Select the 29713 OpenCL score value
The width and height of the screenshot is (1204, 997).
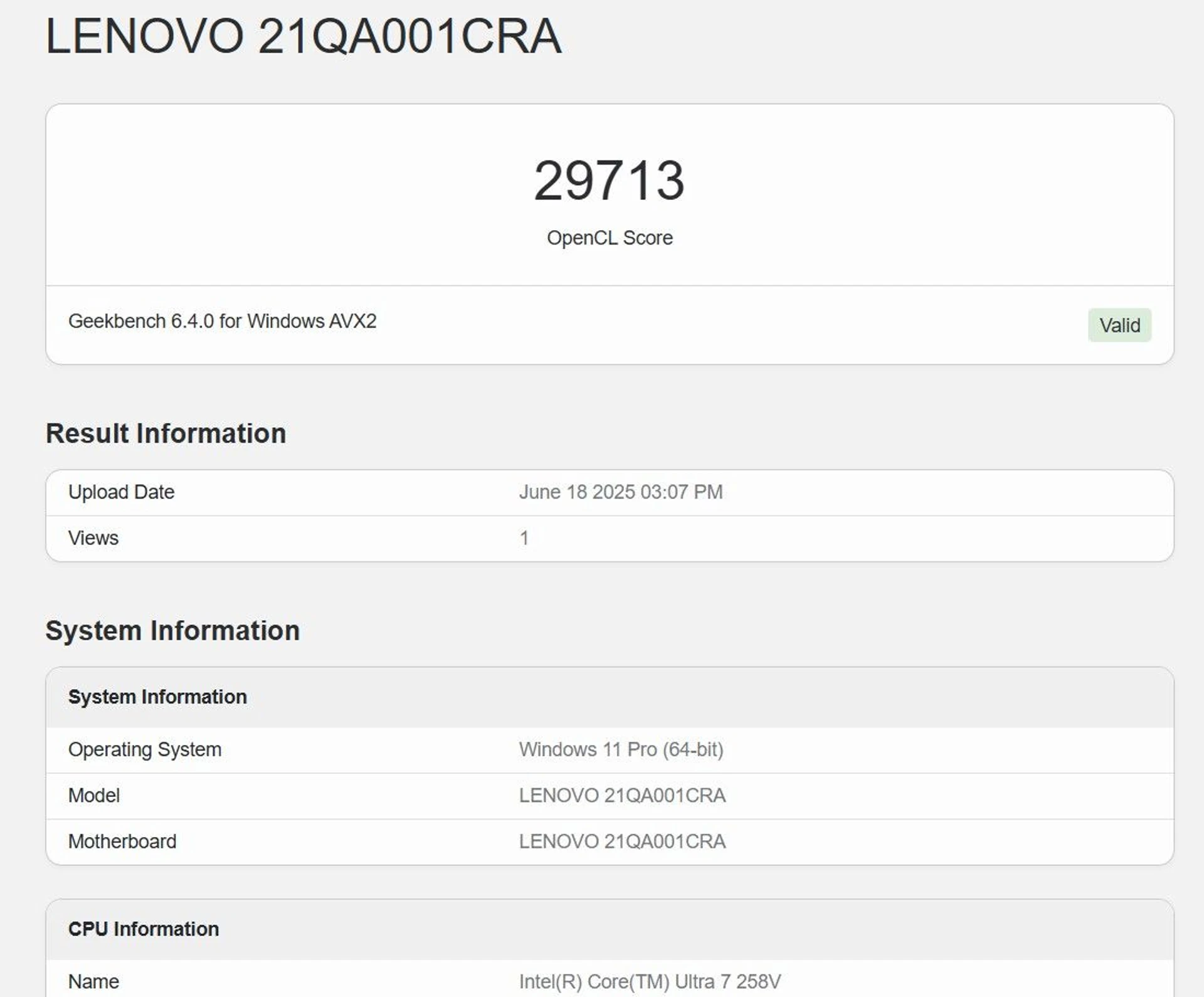tap(609, 181)
